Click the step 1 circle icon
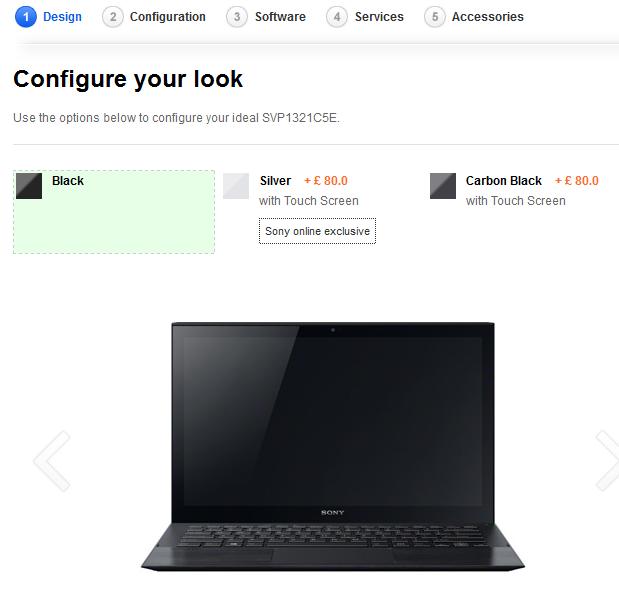The height and width of the screenshot is (599, 619). click(x=26, y=17)
